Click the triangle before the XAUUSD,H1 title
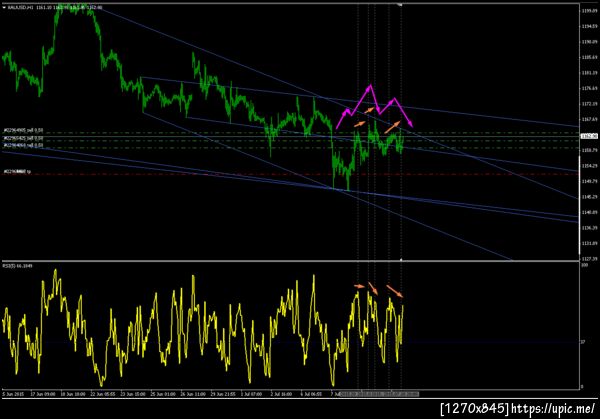The width and height of the screenshot is (600, 419). click(x=4, y=7)
